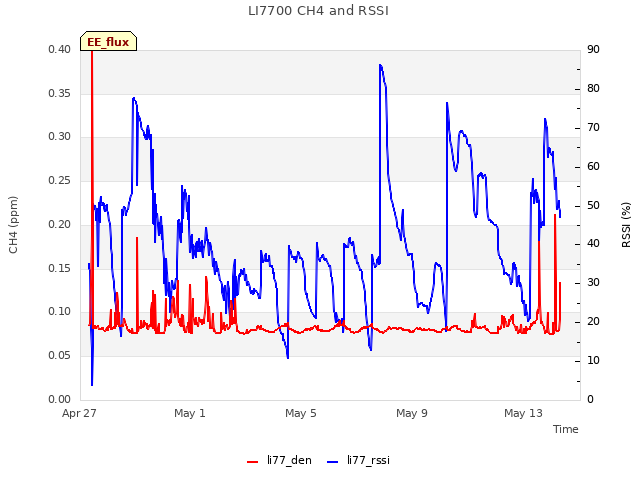Click the 0.20 left axis value
The image size is (640, 480).
coord(60,224)
